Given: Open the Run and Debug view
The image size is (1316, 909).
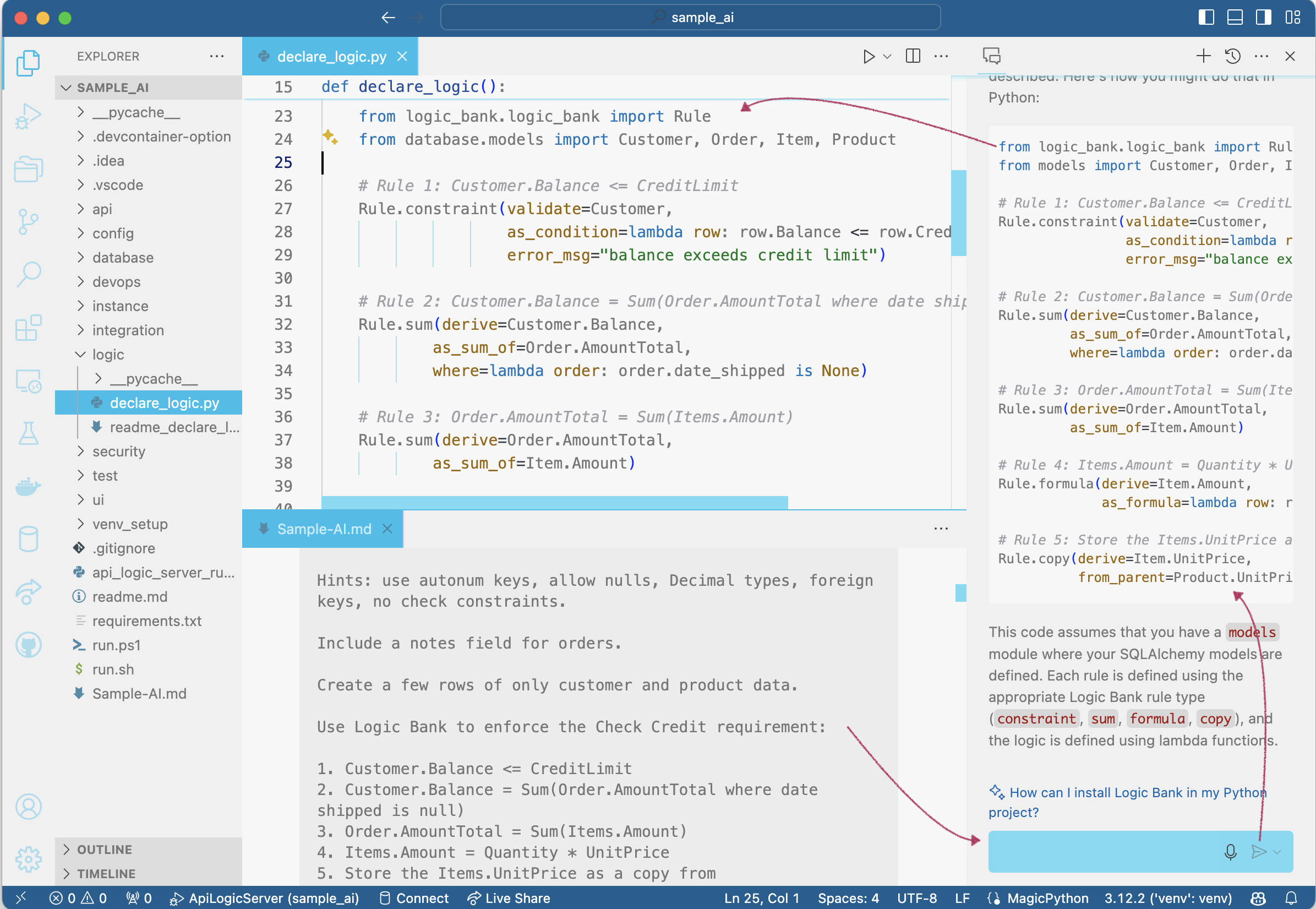Looking at the screenshot, I should pyautogui.click(x=28, y=116).
